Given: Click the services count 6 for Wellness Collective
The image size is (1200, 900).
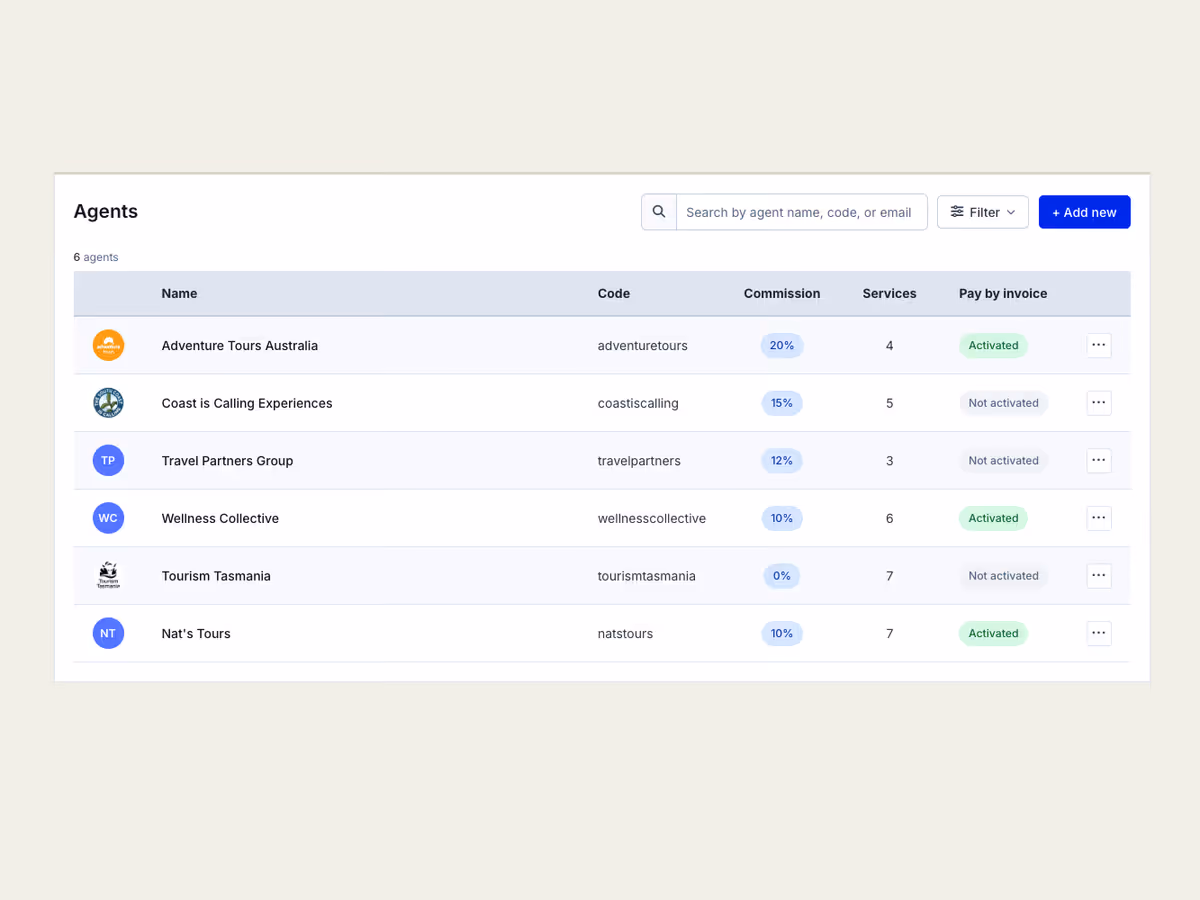Looking at the screenshot, I should click(889, 518).
